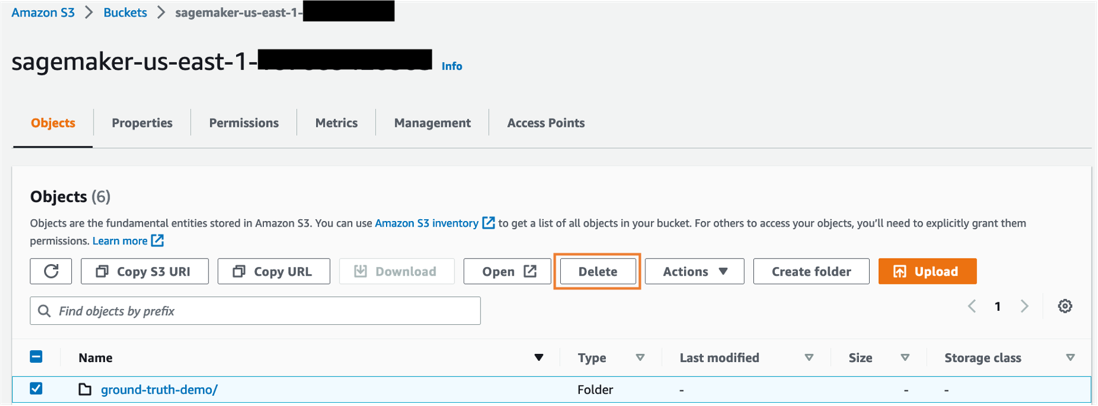
Task: Open the ground-truth-demo/ folder link
Action: (159, 390)
